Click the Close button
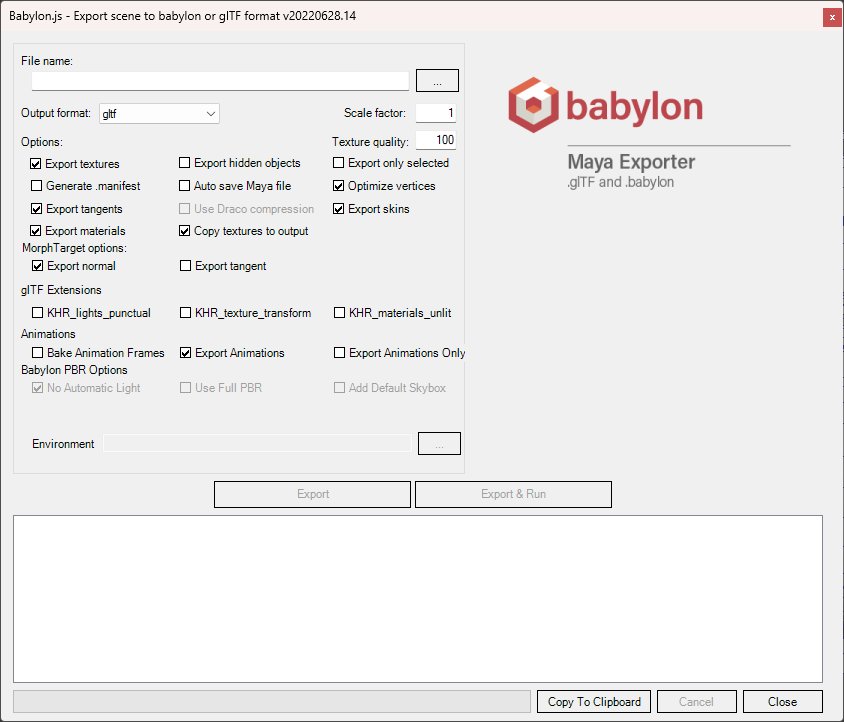Image resolution: width=844 pixels, height=722 pixels. point(783,702)
